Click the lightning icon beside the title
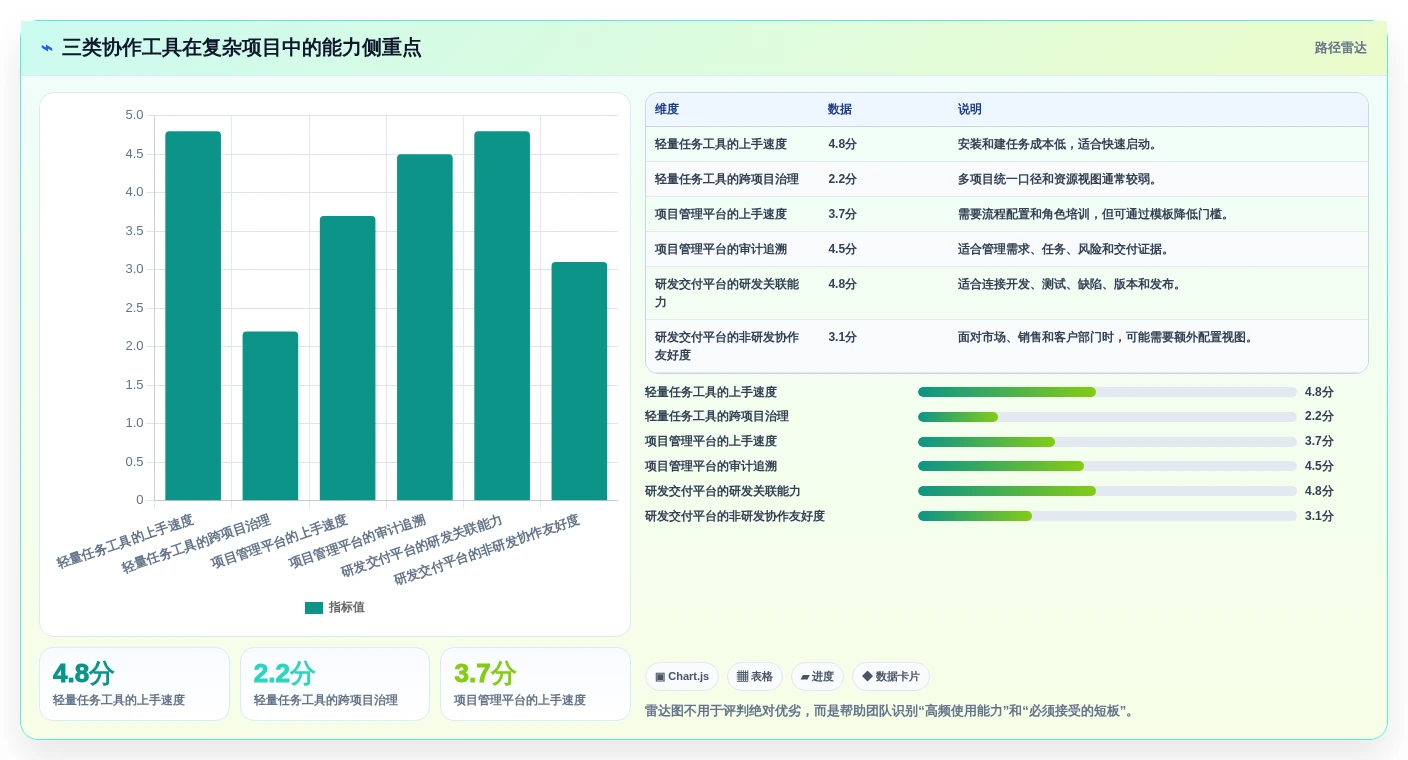Viewport: 1408px width, 760px height. pyautogui.click(x=46, y=48)
